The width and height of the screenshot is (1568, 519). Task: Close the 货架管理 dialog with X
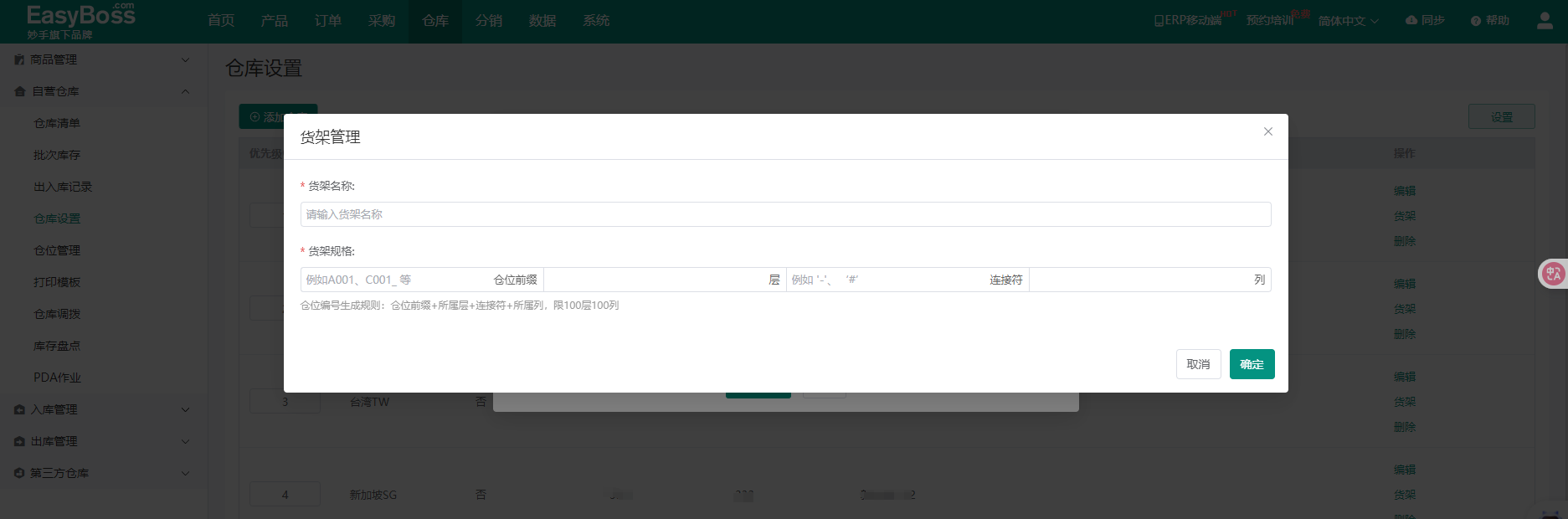coord(1268,131)
